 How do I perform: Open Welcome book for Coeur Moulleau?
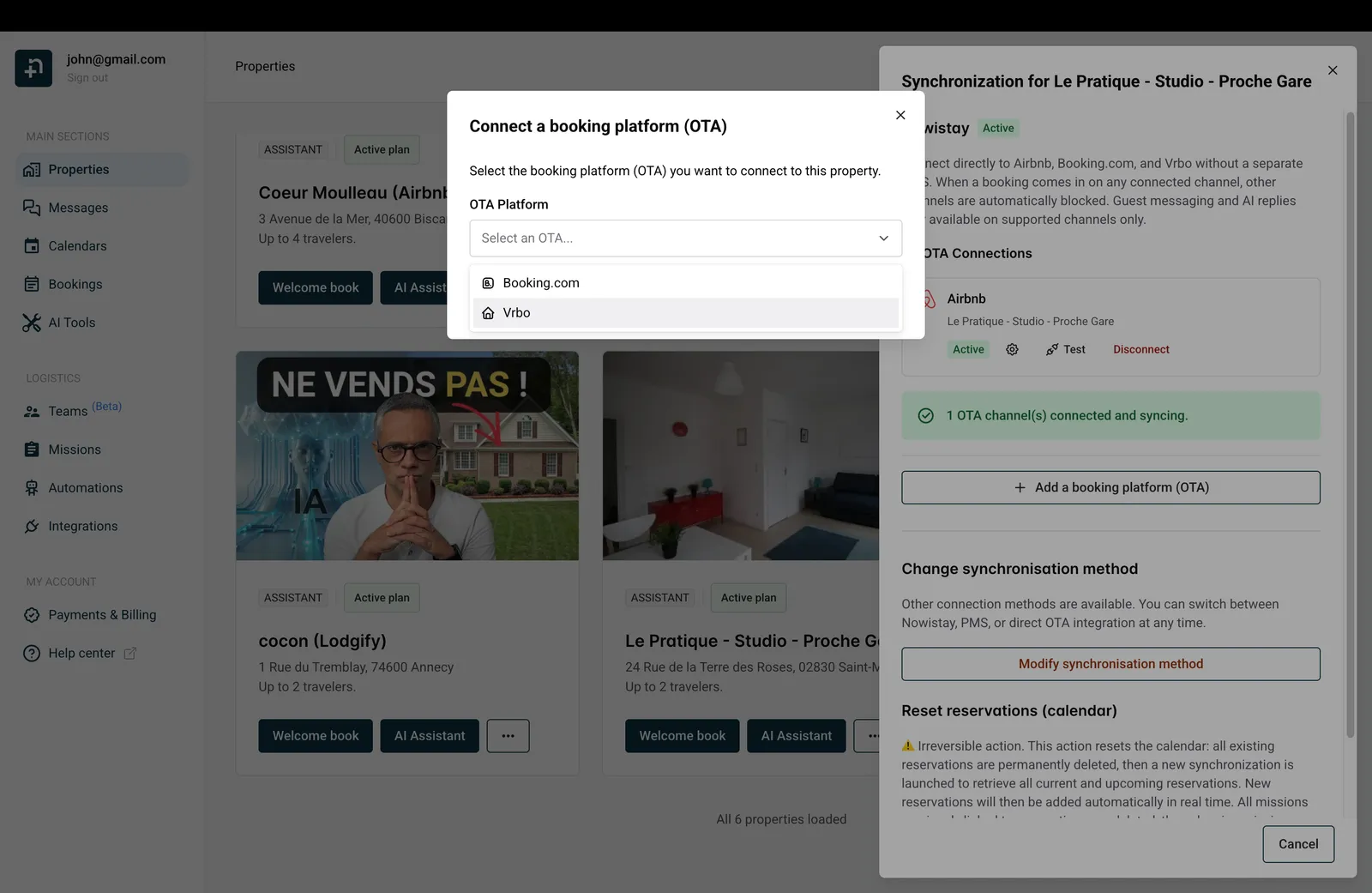pos(316,287)
